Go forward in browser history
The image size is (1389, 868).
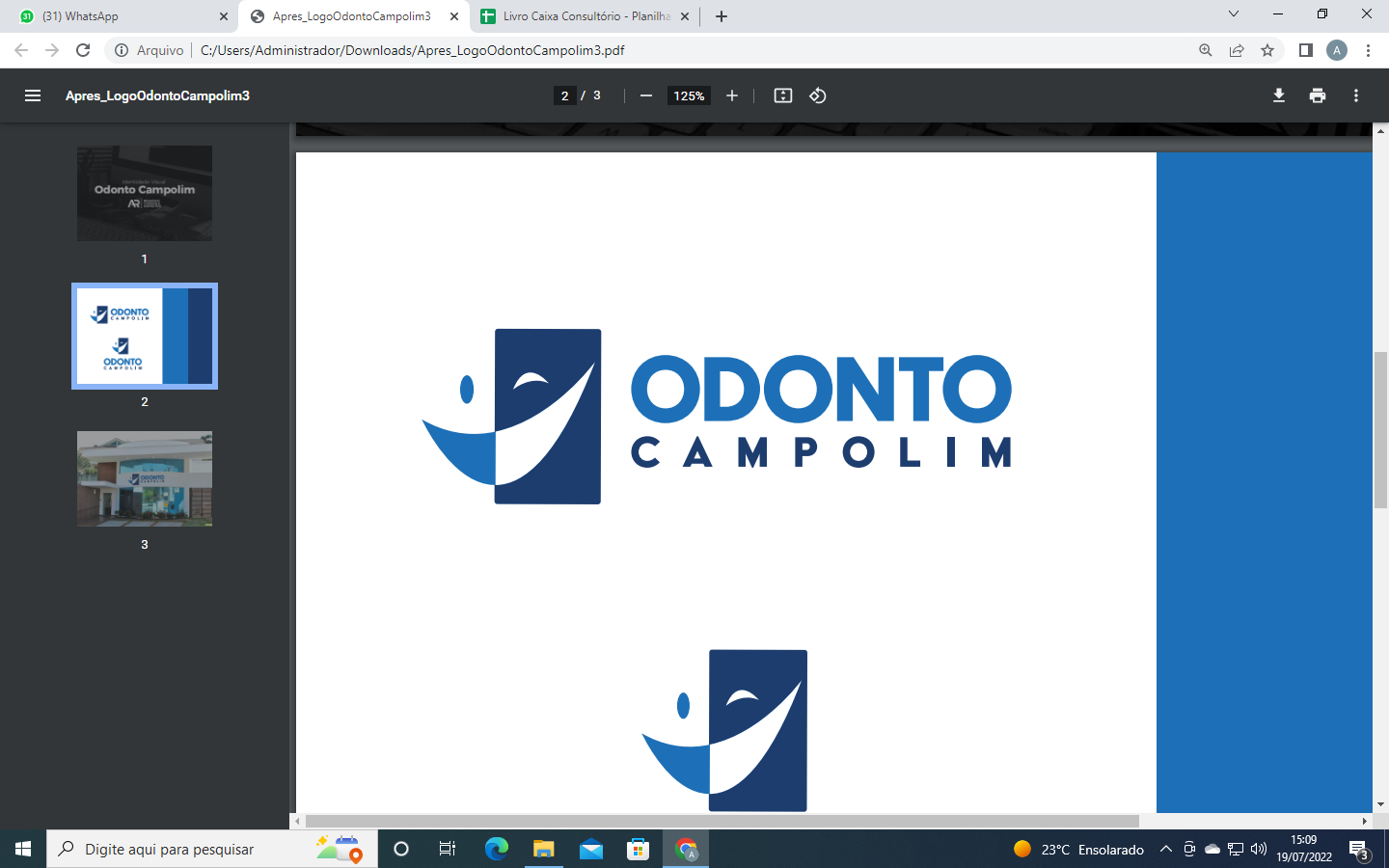(x=52, y=50)
